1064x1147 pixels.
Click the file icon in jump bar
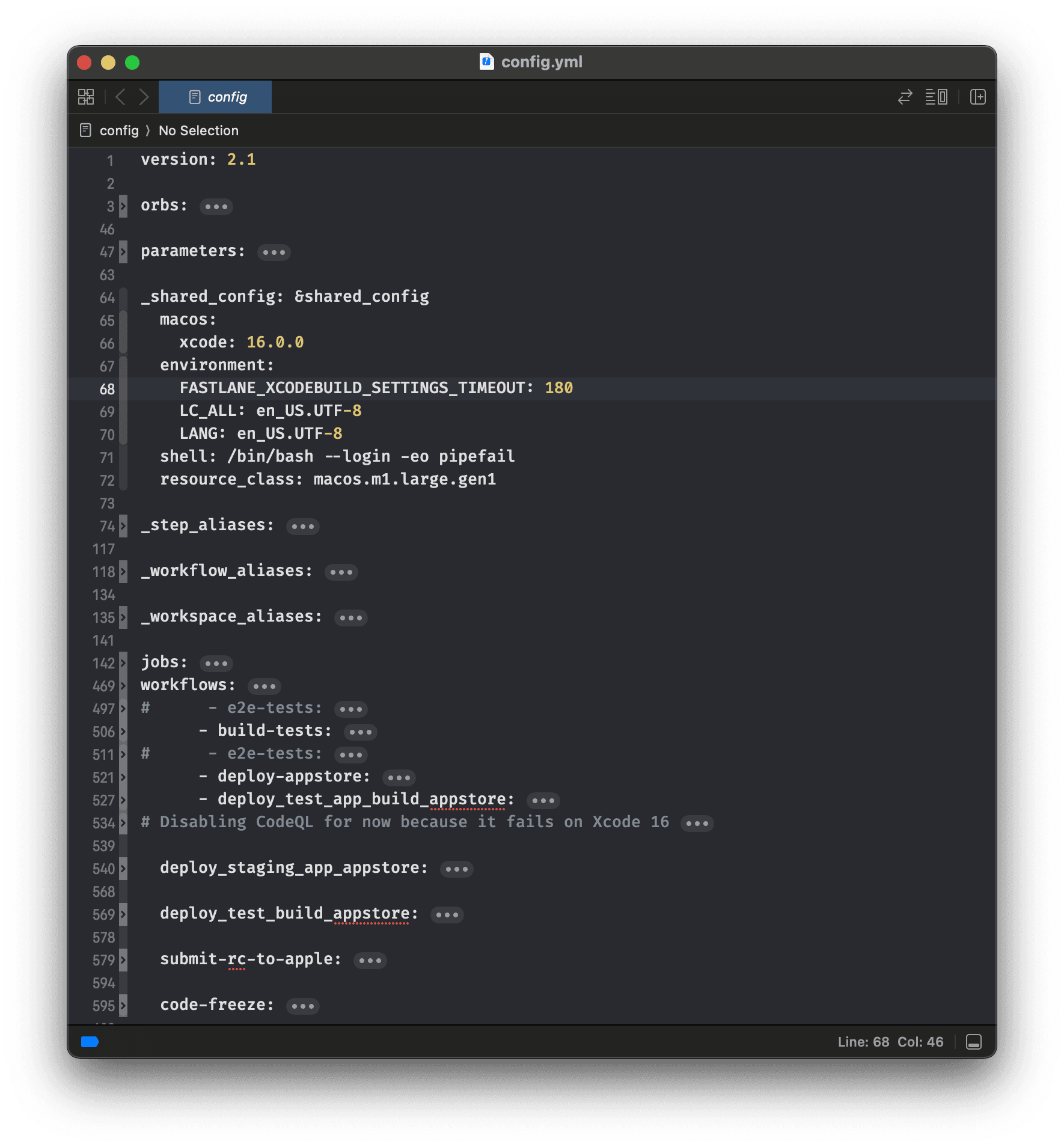[x=86, y=130]
